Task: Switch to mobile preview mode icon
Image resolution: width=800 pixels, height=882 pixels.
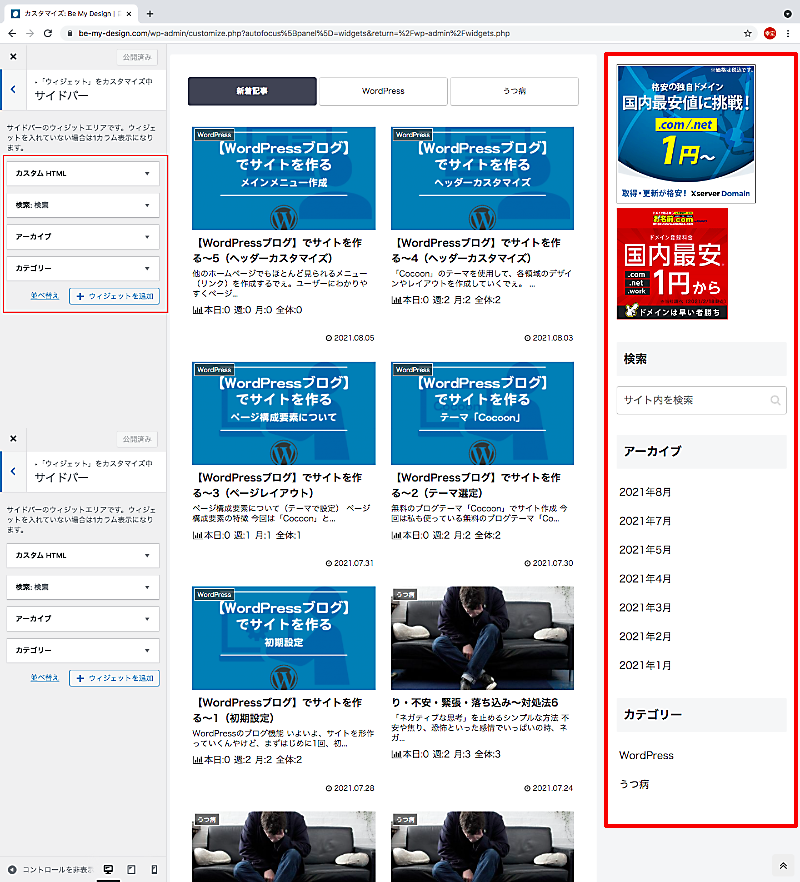Action: coord(154,870)
